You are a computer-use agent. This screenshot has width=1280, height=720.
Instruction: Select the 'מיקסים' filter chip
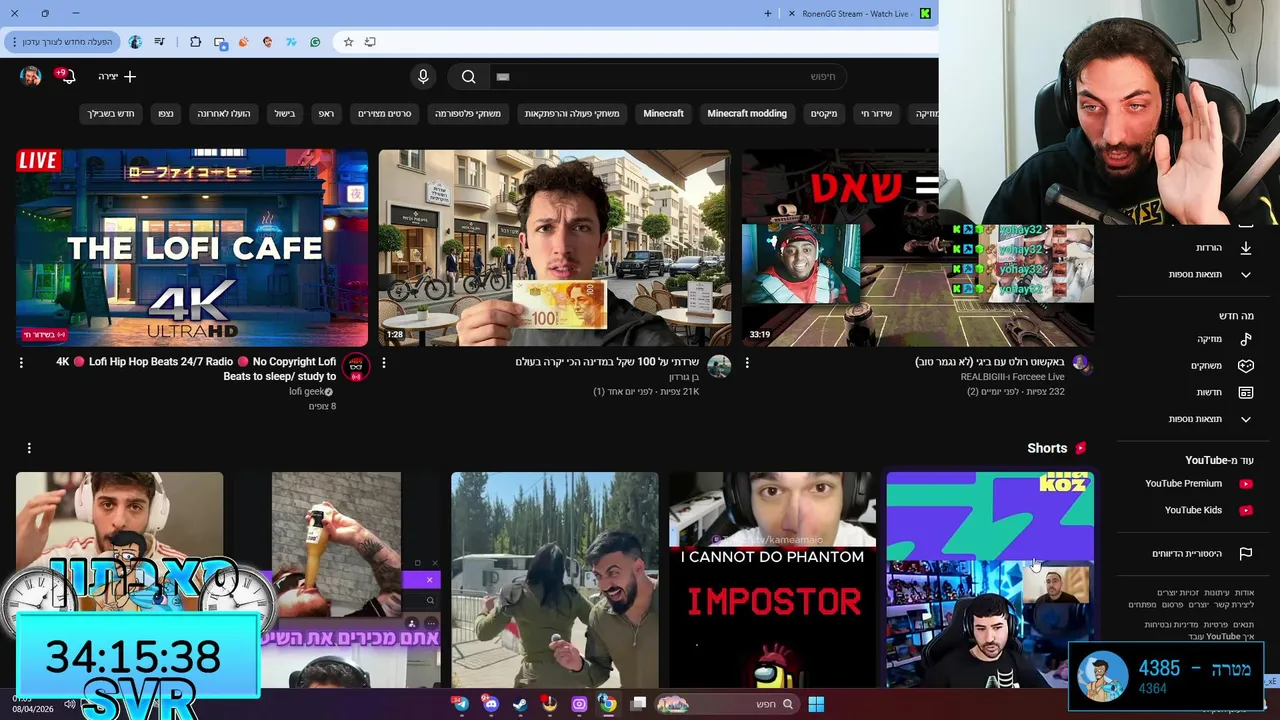tap(824, 114)
